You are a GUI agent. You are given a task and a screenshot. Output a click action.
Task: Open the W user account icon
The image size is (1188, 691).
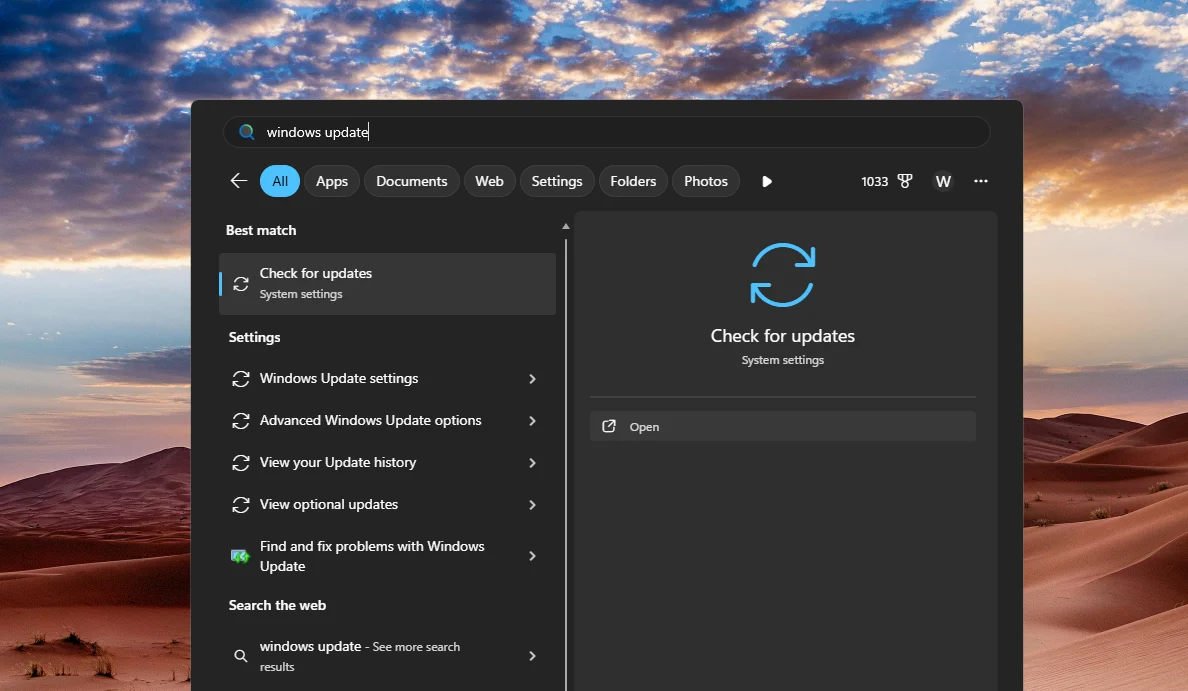pyautogui.click(x=942, y=181)
